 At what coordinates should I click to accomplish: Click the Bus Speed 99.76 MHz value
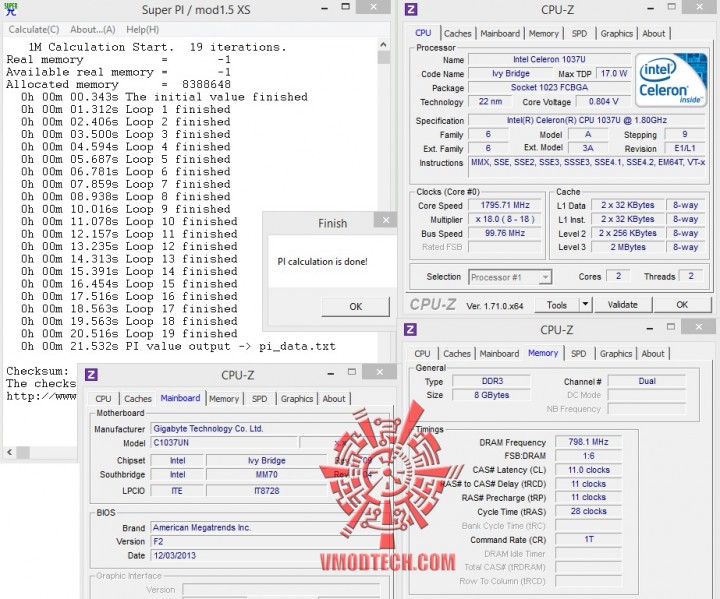tap(505, 233)
